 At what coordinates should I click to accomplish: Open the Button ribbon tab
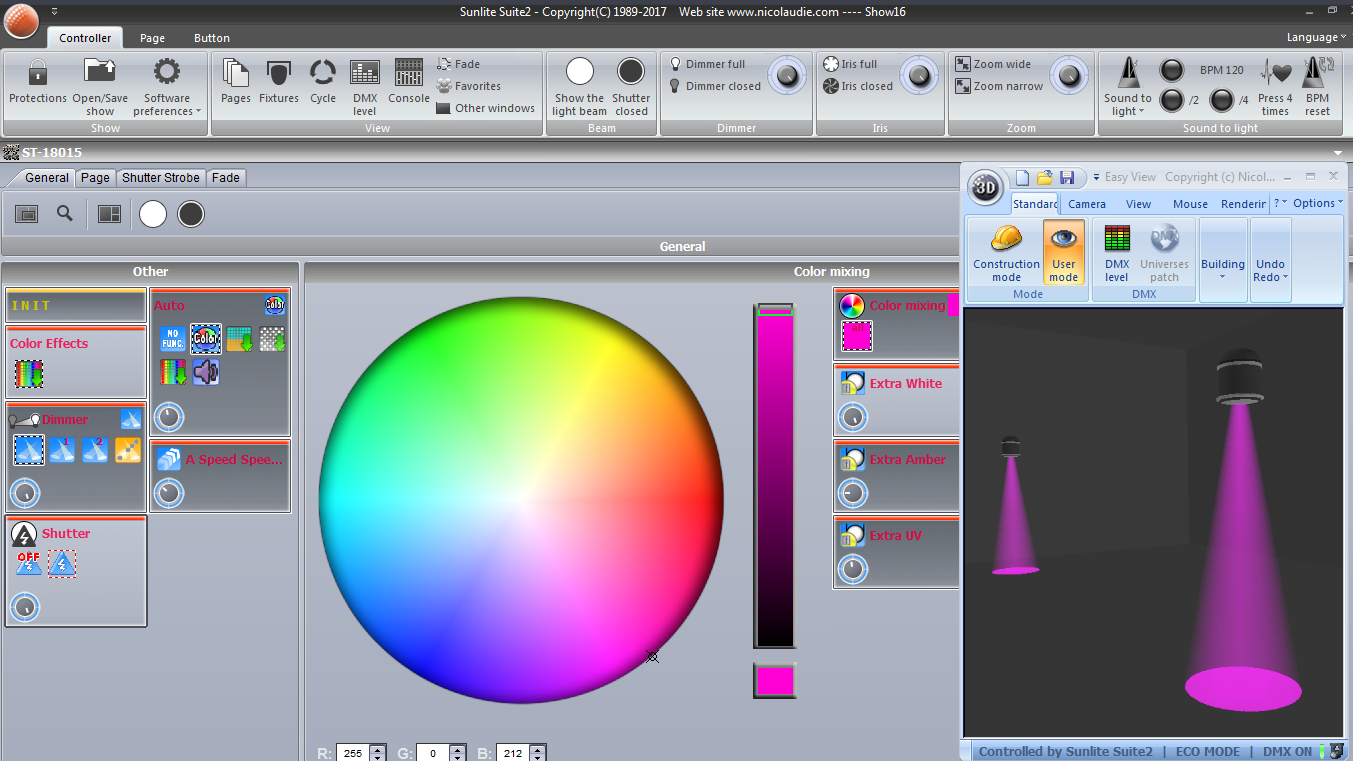point(212,38)
